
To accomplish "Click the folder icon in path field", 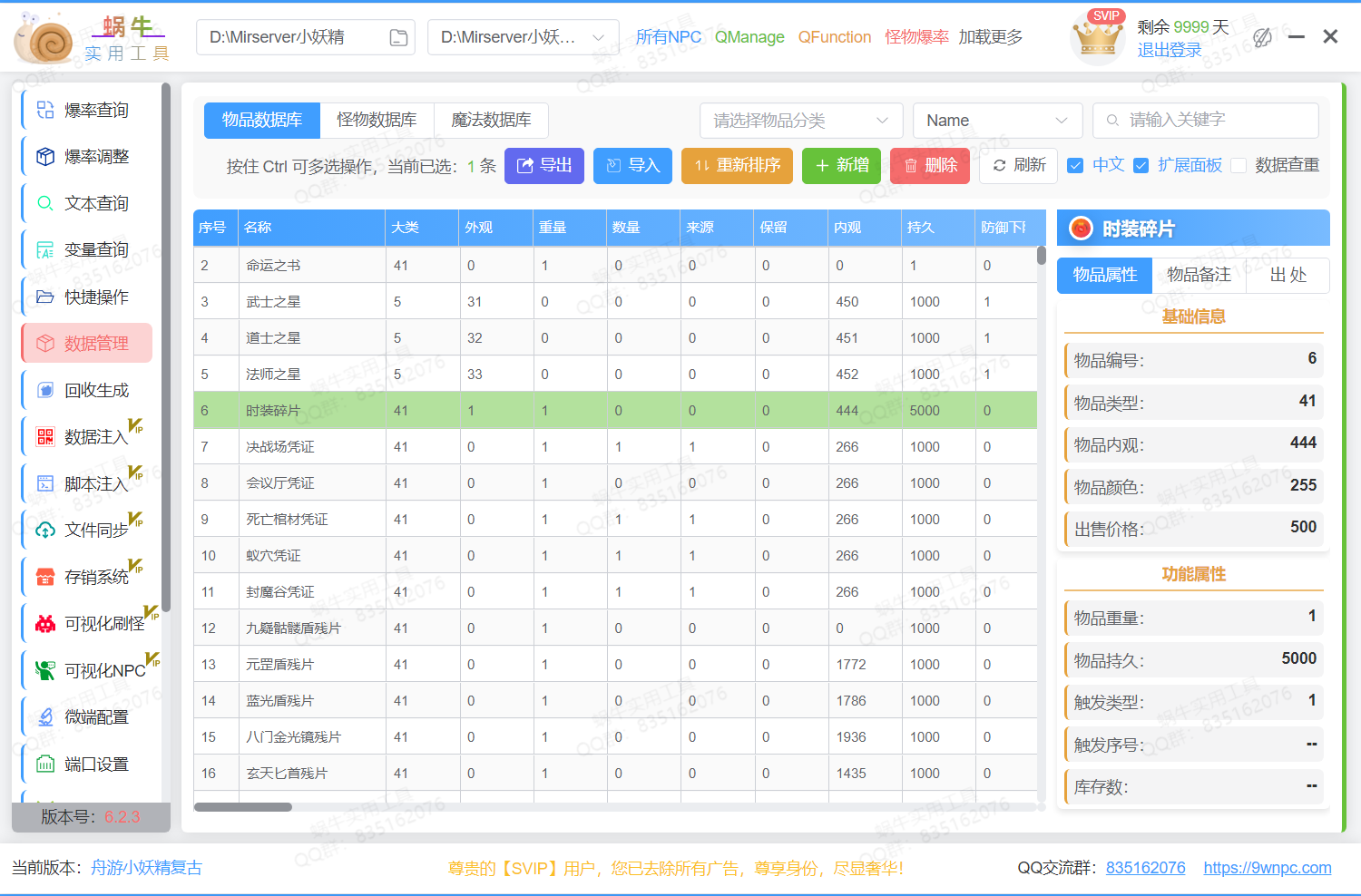I will coord(398,37).
